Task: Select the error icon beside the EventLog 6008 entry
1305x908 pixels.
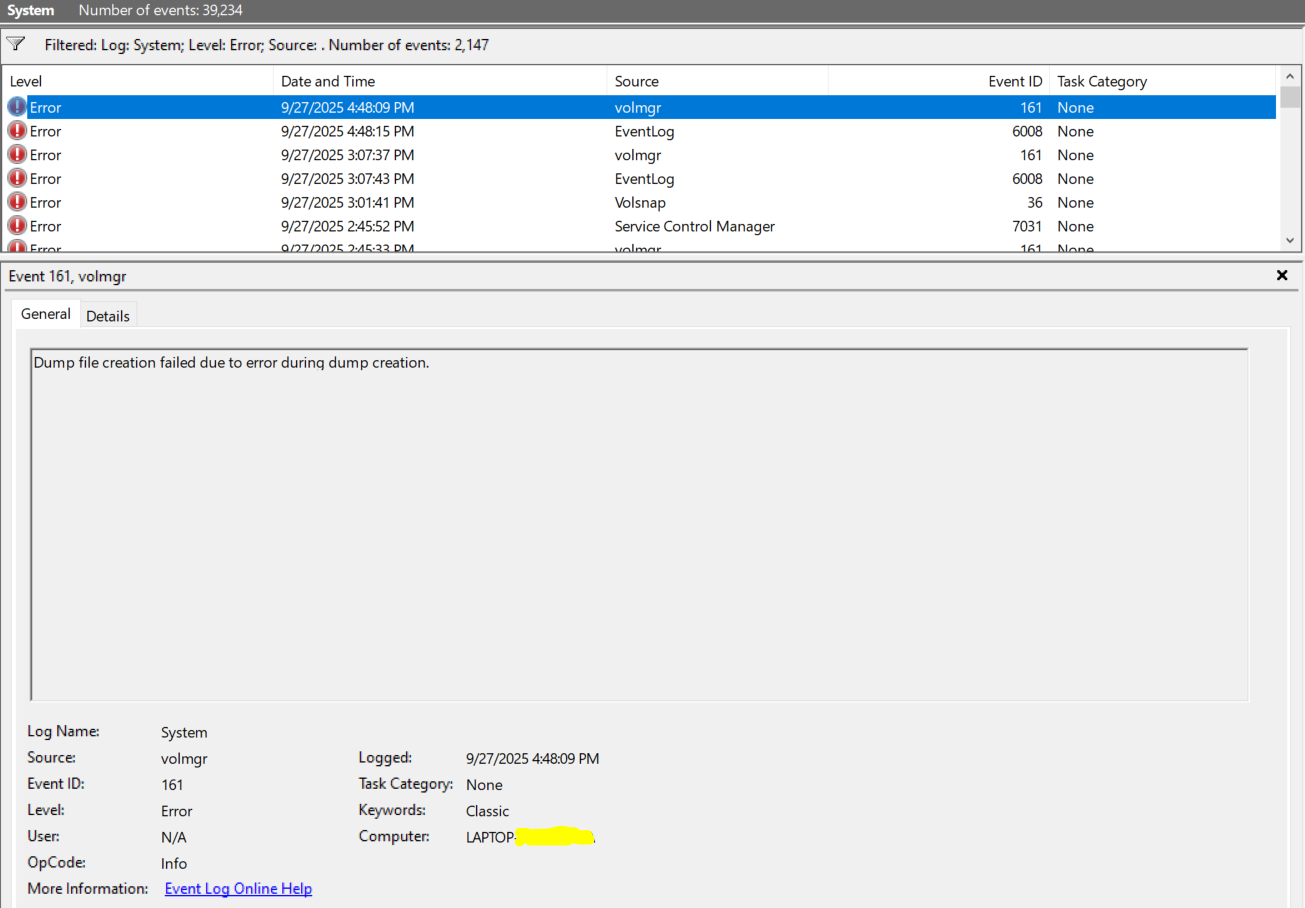Action: click(18, 131)
